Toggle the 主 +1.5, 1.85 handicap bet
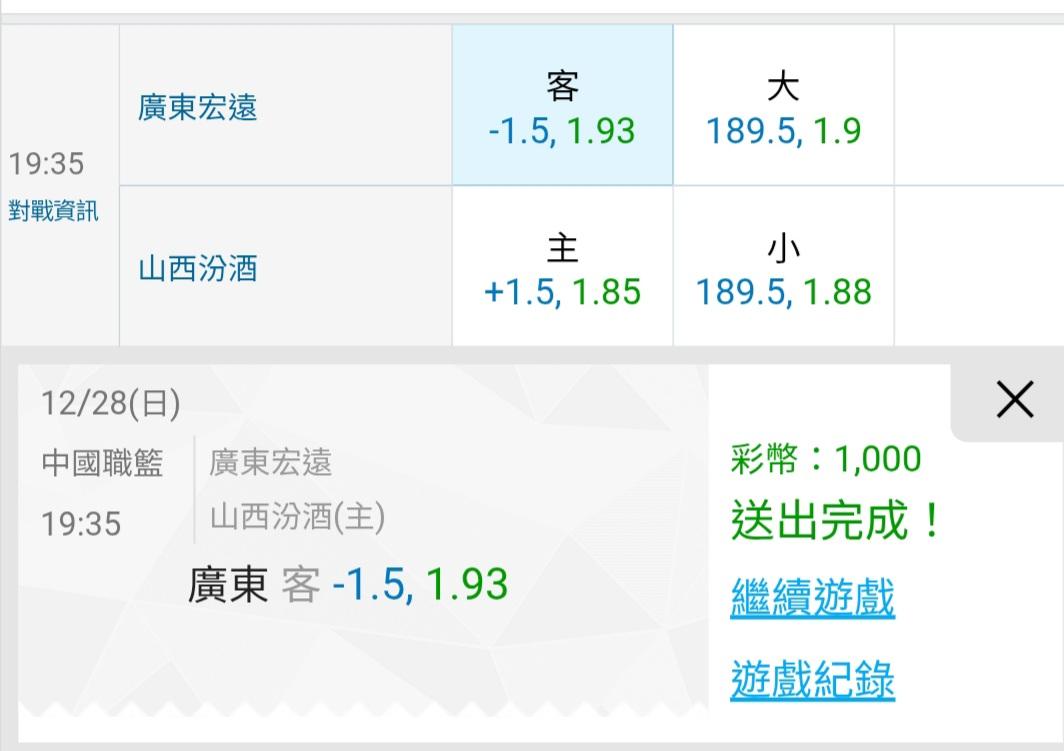 point(562,268)
